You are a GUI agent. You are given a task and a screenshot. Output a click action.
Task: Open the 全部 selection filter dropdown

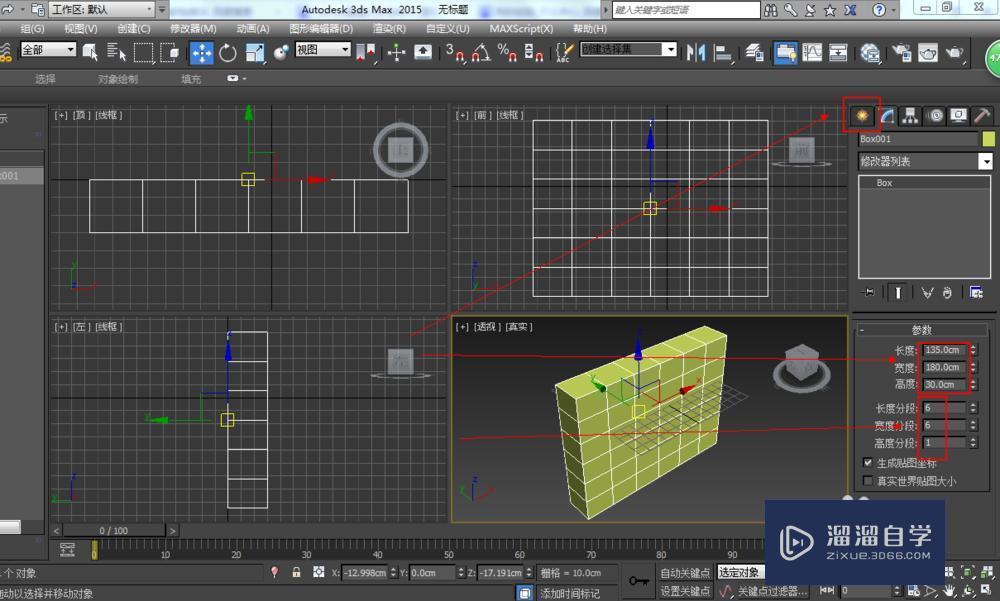48,49
